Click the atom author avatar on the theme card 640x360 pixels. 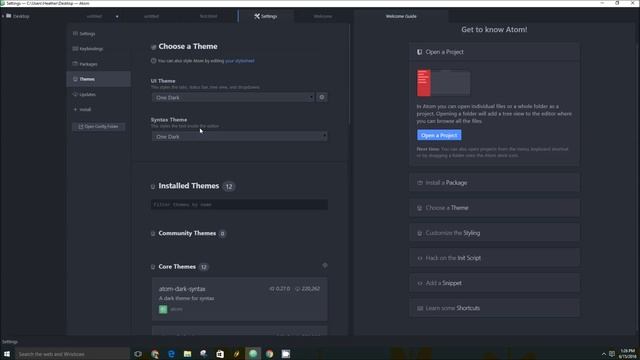click(163, 309)
